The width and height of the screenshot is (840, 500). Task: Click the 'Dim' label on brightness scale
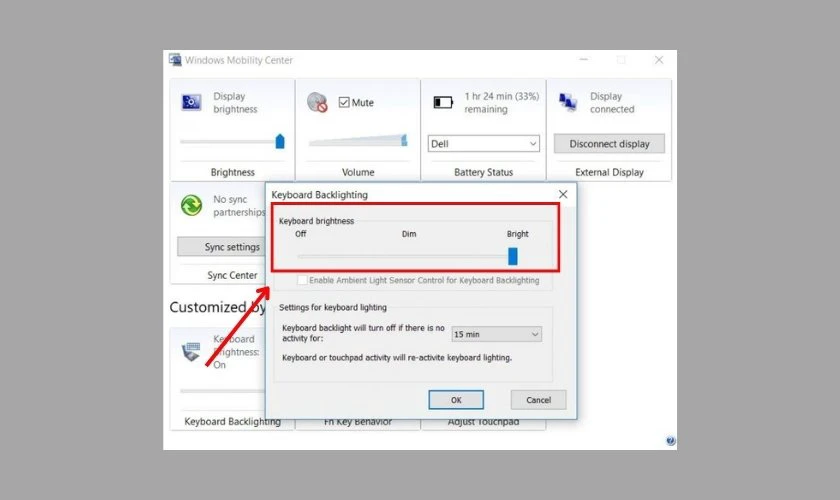pos(409,234)
